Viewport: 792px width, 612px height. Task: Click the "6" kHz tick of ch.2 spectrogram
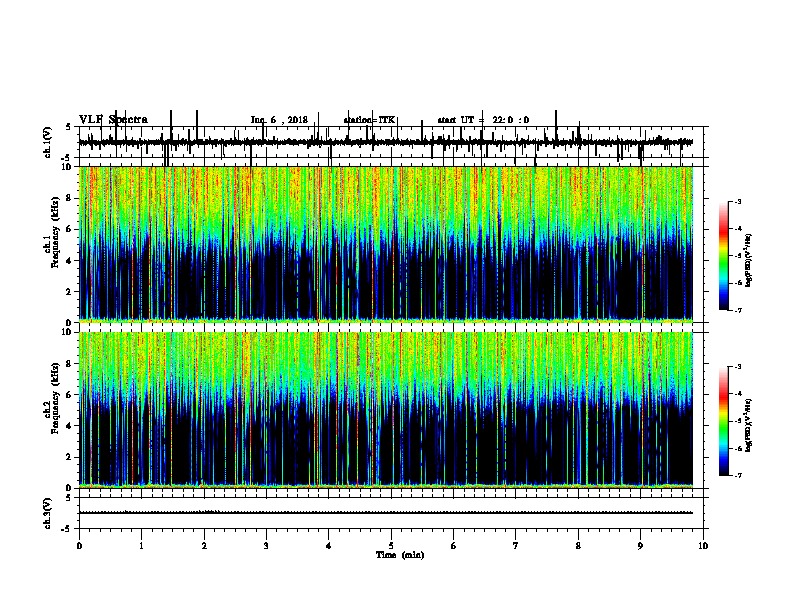(69, 395)
